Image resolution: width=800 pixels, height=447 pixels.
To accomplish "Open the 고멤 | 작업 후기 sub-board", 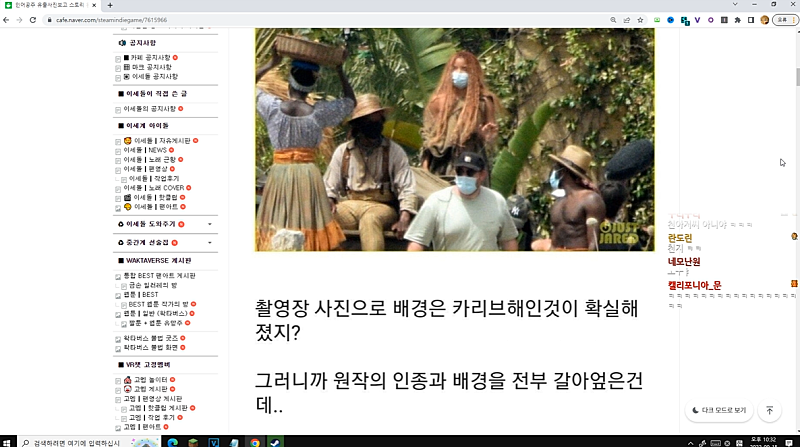I will [152, 417].
